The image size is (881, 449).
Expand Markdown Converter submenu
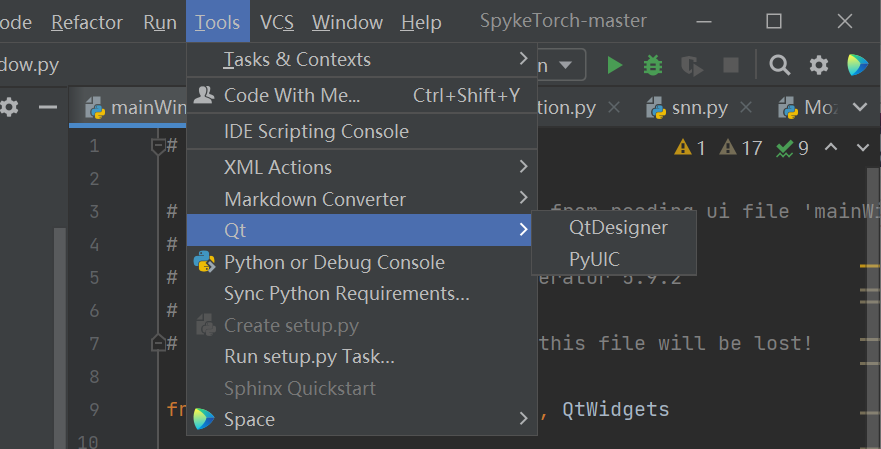coord(362,198)
